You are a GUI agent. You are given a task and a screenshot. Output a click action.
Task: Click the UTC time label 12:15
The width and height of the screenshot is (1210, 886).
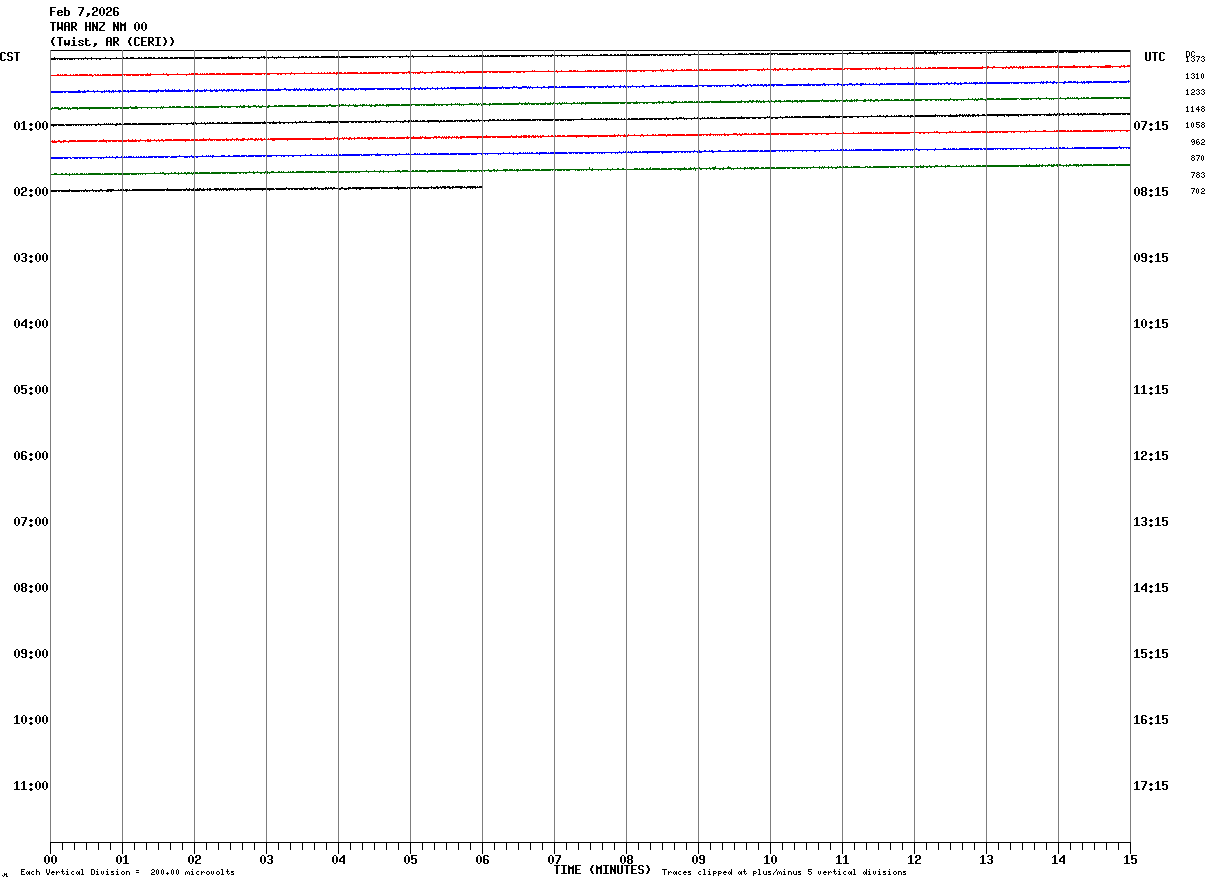coord(1151,455)
